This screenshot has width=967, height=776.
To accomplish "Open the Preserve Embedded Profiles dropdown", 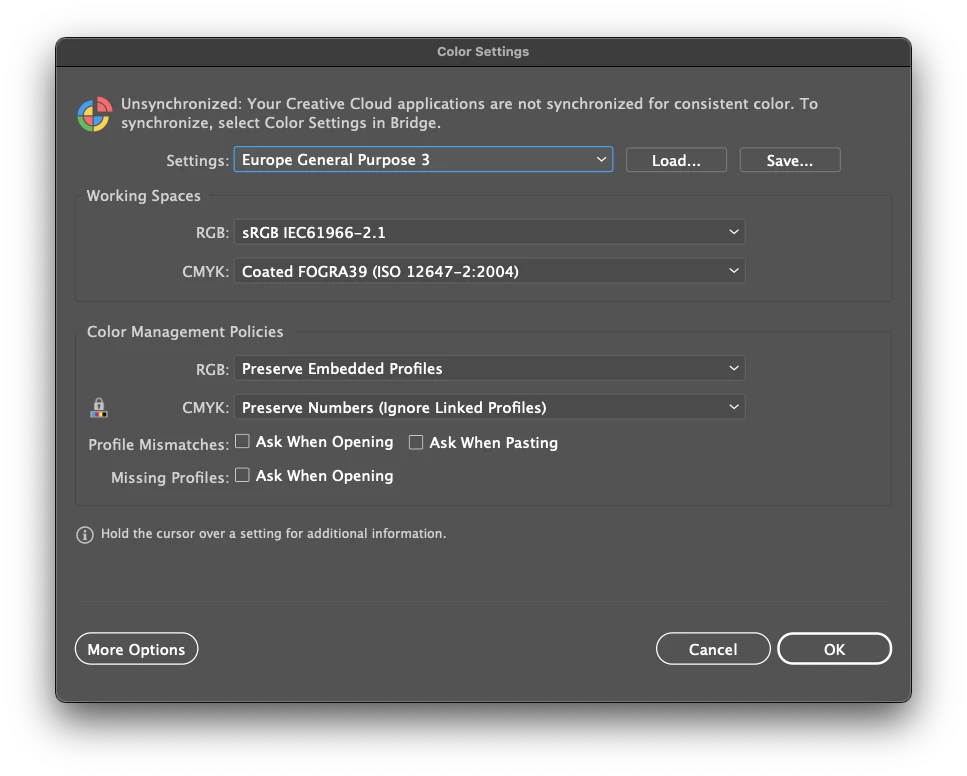I will pyautogui.click(x=490, y=369).
